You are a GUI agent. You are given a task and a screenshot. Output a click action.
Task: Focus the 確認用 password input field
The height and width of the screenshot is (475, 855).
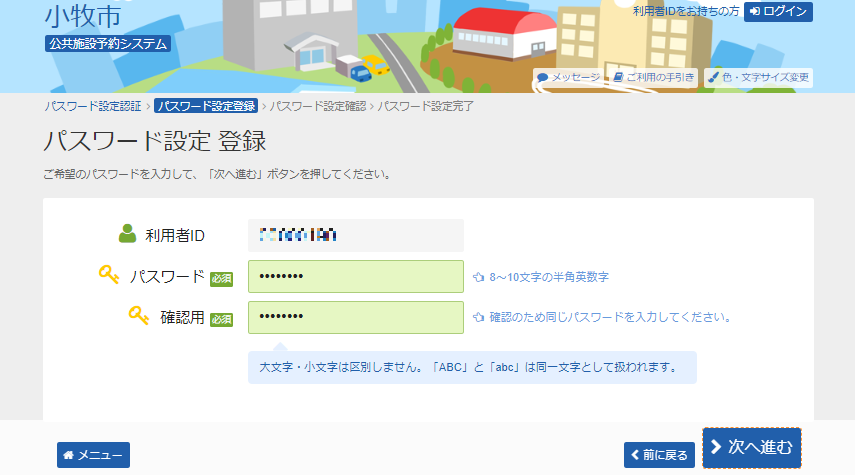point(355,317)
